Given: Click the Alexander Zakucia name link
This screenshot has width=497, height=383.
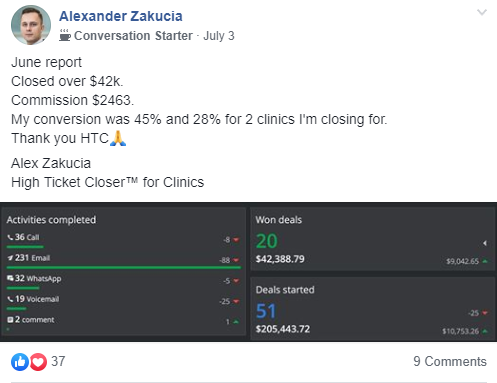Looking at the screenshot, I should 121,16.
